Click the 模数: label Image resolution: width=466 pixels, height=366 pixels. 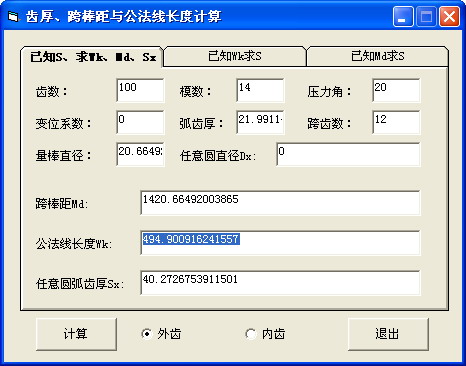(195, 91)
